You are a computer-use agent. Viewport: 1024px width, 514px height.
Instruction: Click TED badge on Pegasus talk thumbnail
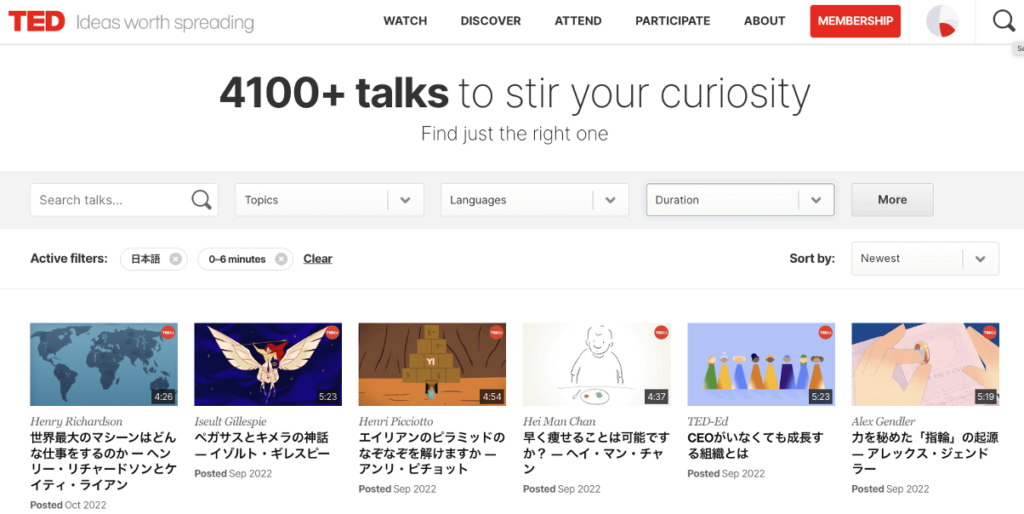click(332, 333)
